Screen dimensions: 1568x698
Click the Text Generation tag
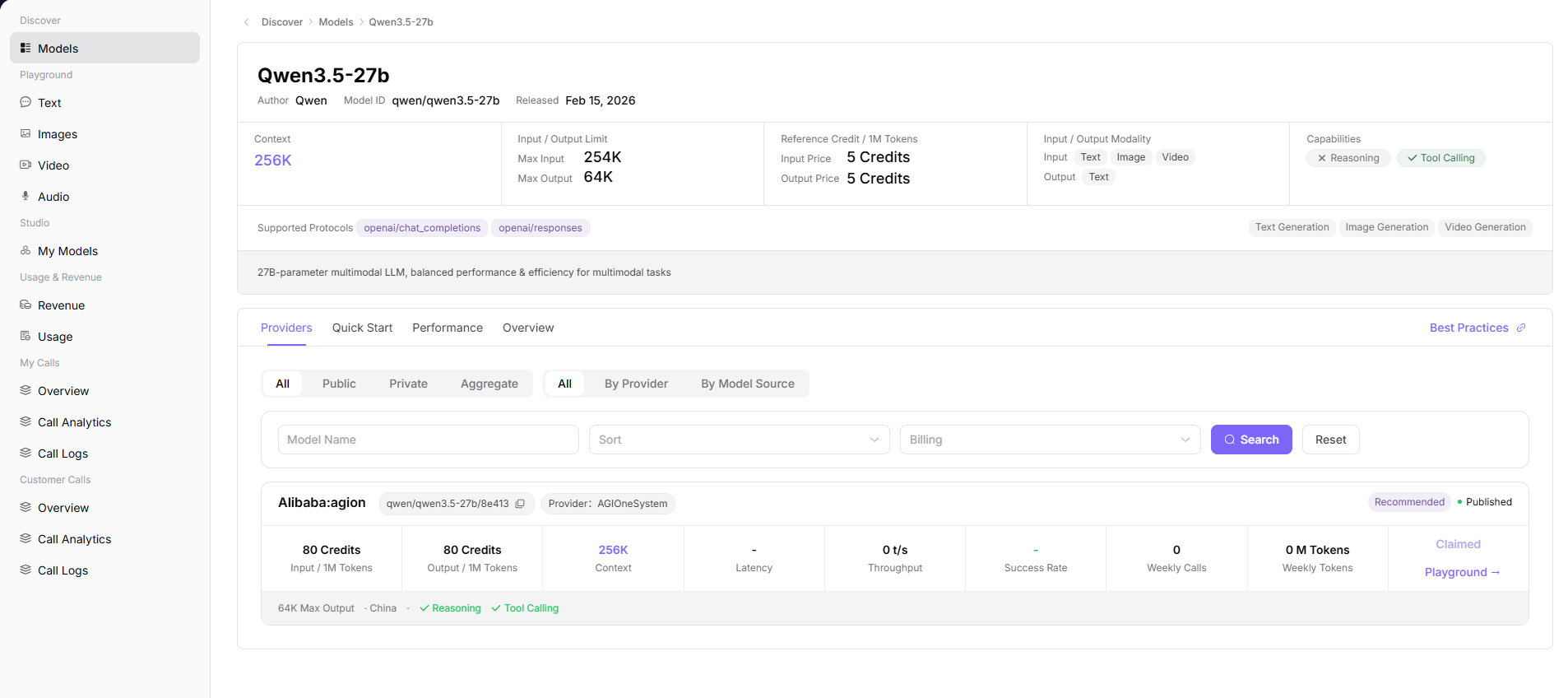pos(1292,227)
